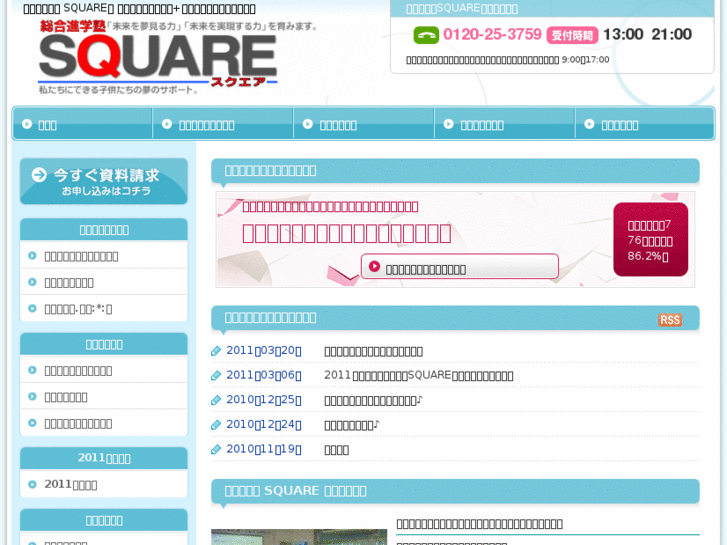Viewport: 727px width, 545px height.
Task: Click the pencil icon beside the 2011 03 20 entry
Action: pyautogui.click(x=216, y=351)
